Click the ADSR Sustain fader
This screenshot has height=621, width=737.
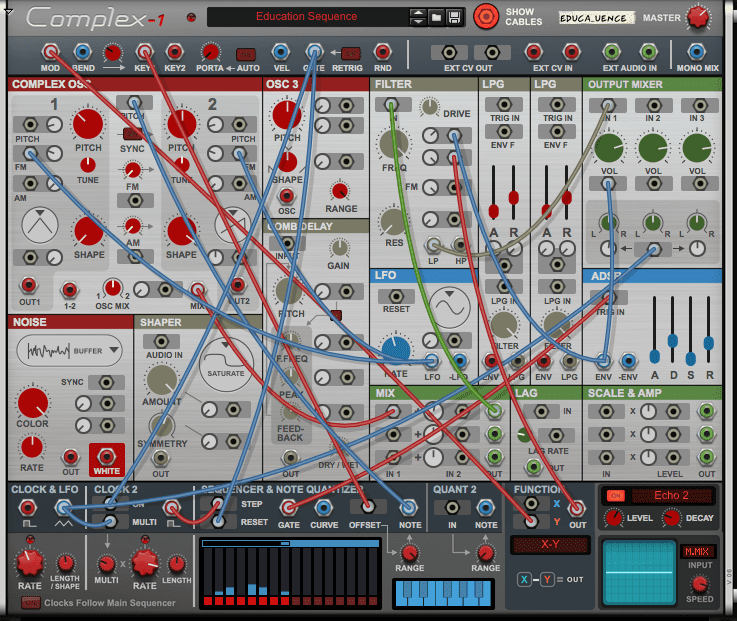pos(690,359)
